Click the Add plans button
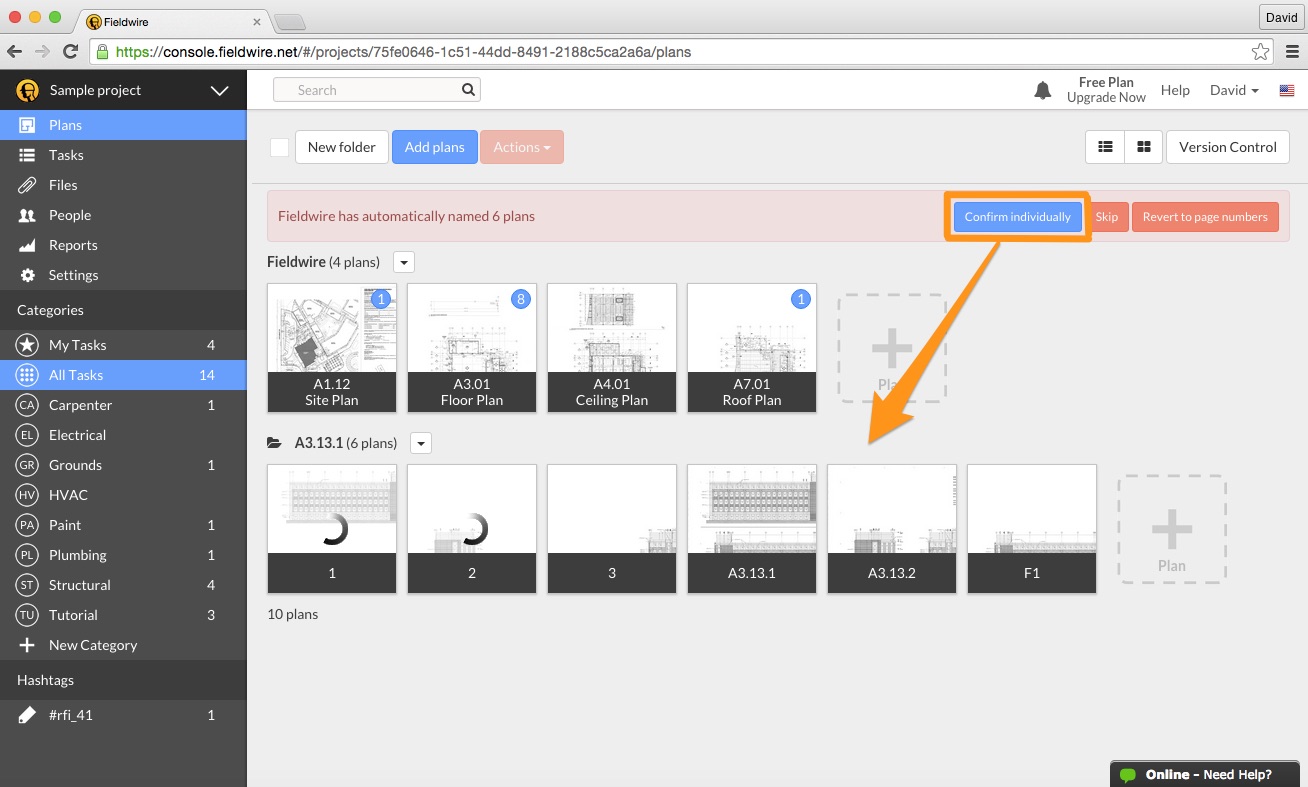 (x=435, y=147)
